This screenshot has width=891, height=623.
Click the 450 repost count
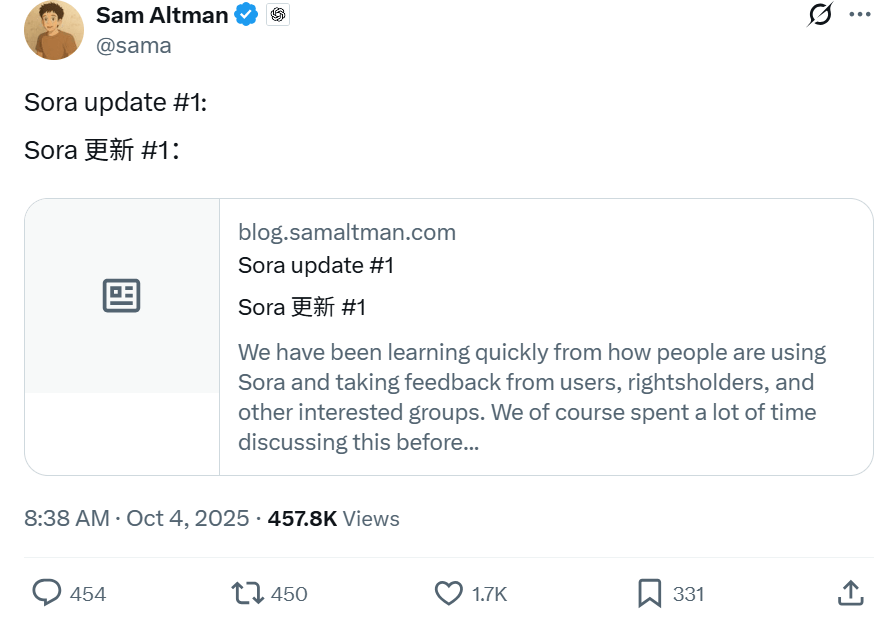(x=289, y=594)
